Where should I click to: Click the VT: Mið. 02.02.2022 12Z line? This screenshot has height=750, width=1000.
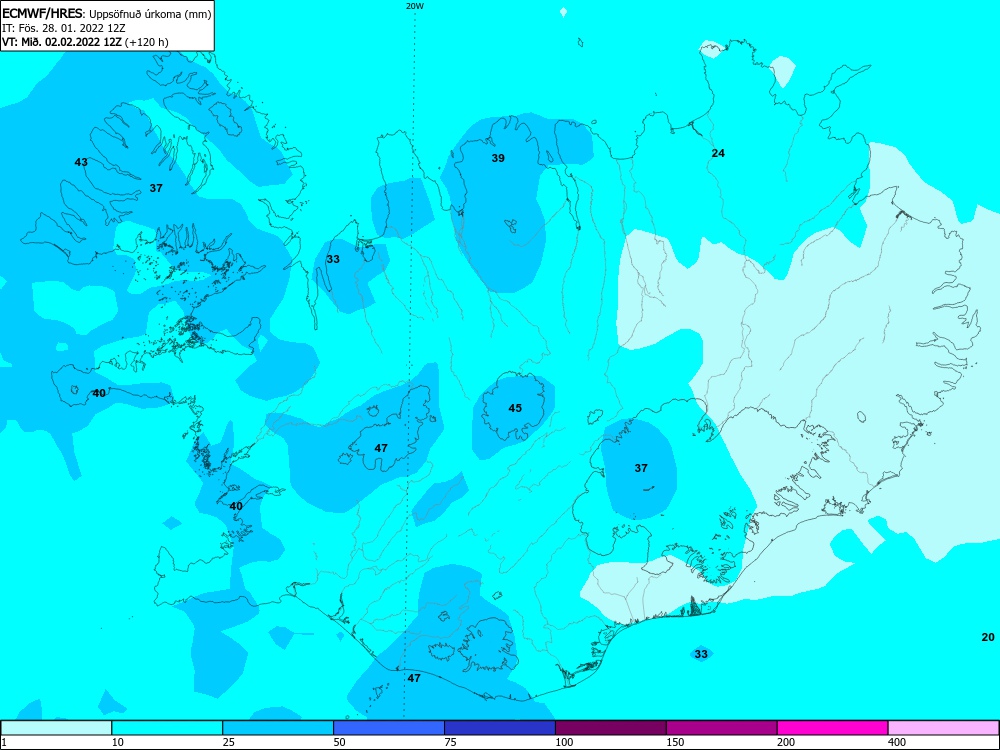[x=85, y=42]
